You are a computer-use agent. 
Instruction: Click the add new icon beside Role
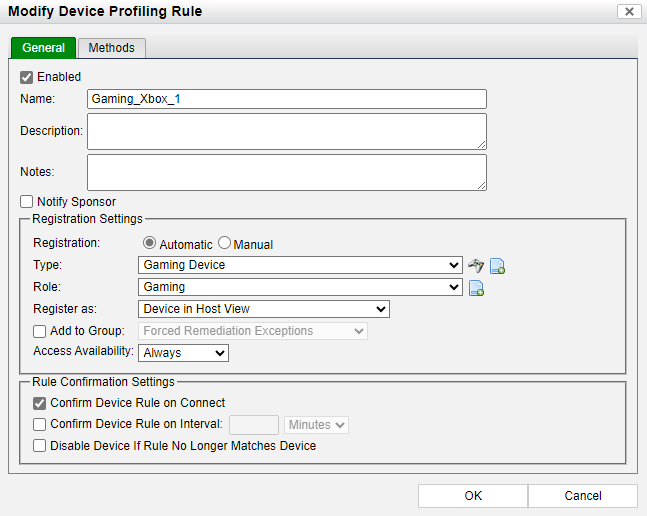pos(476,288)
